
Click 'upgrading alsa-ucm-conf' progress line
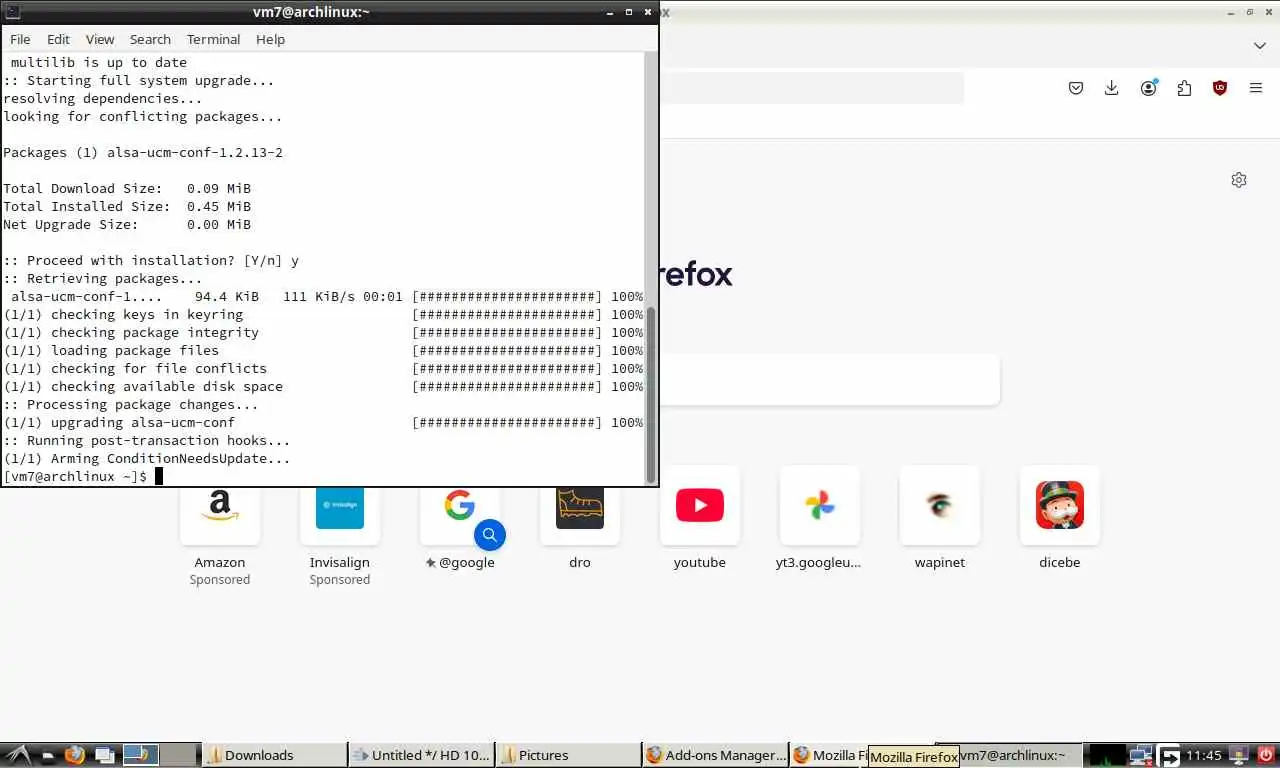323,422
